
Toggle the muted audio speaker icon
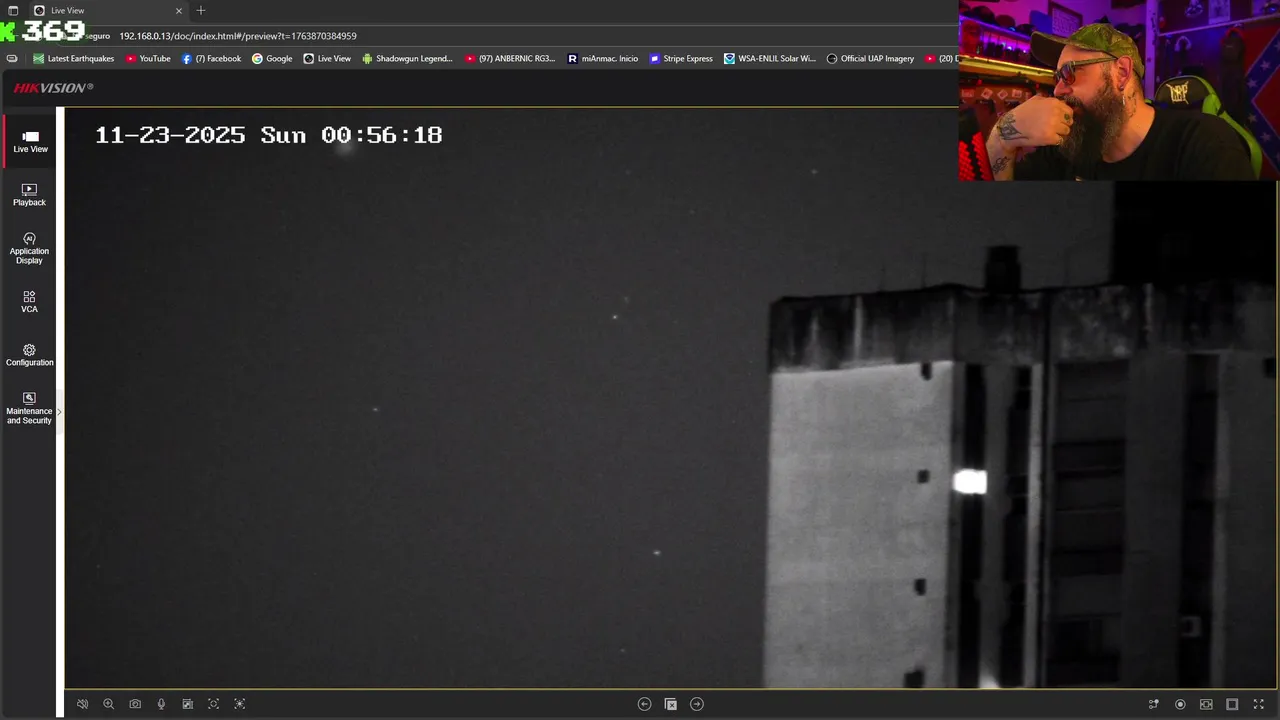tap(83, 704)
